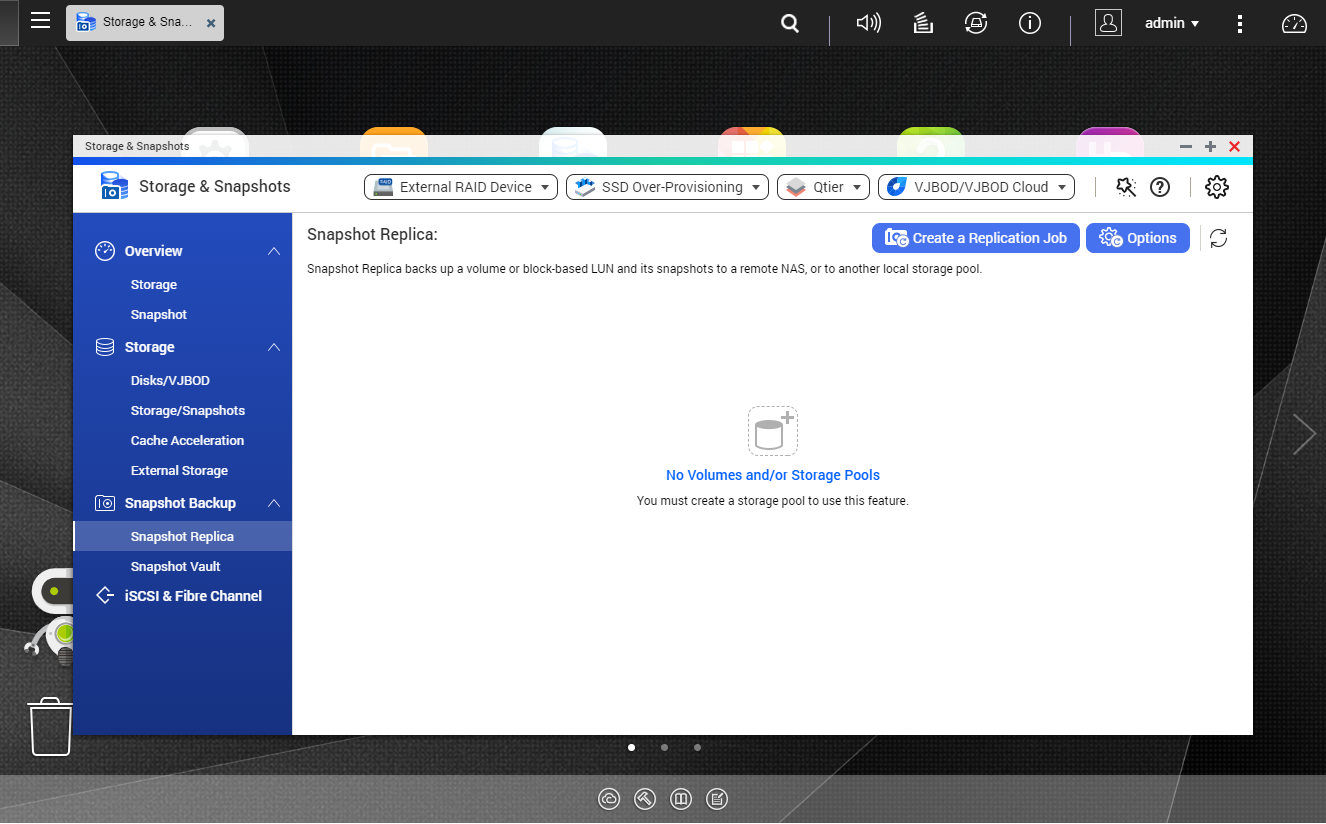Switch to second desktop page dot

[x=664, y=747]
